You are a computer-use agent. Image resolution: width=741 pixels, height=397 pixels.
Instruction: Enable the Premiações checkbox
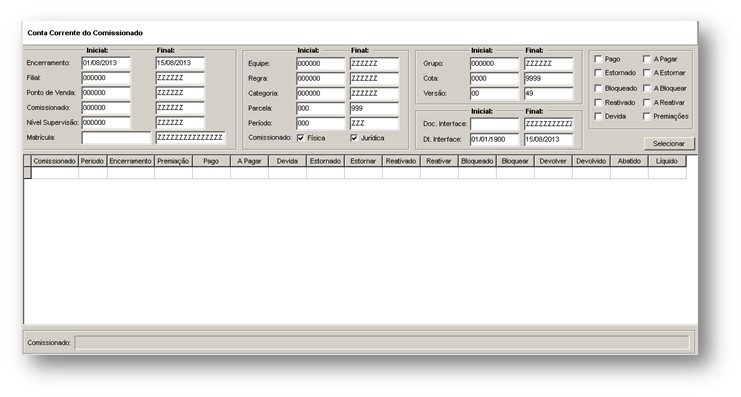tap(647, 116)
